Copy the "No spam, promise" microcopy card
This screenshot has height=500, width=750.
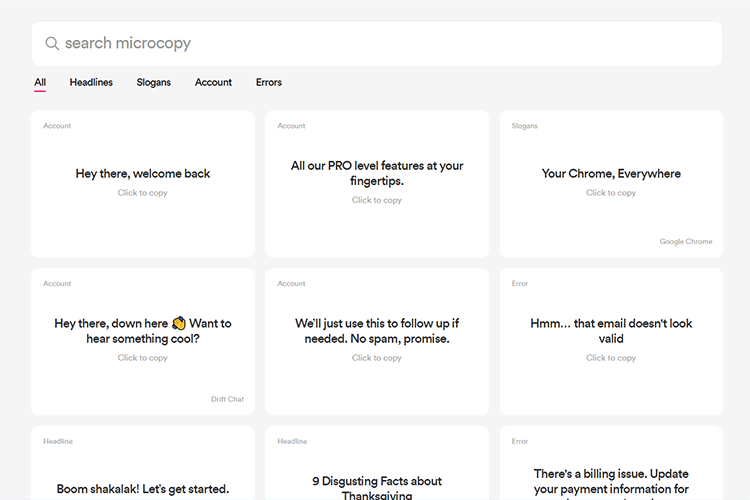coord(377,331)
